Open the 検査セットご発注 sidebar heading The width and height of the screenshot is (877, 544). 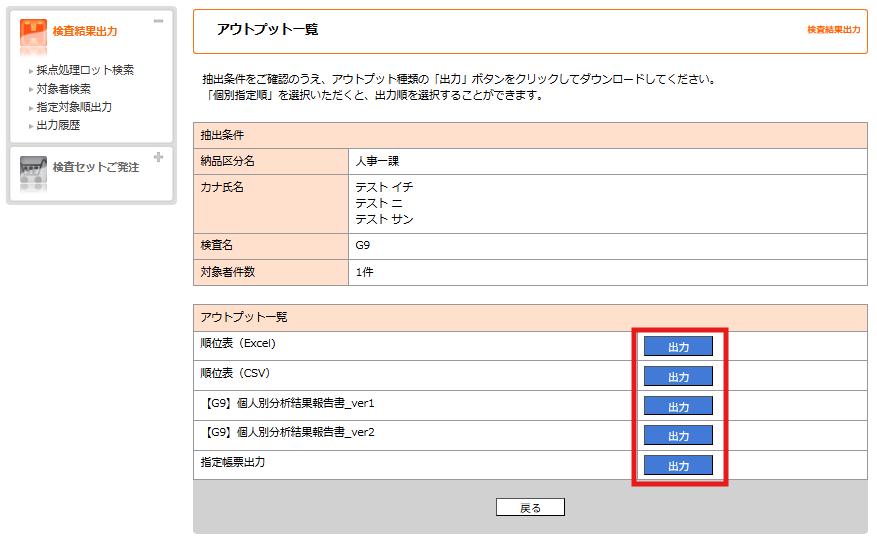coord(95,167)
